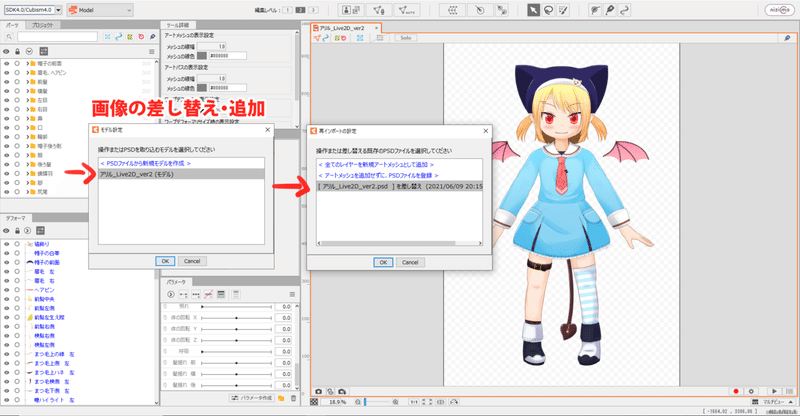This screenshot has width=800, height=416.
Task: Select PSDファイルから新規モデルを作成 option
Action: (145, 163)
